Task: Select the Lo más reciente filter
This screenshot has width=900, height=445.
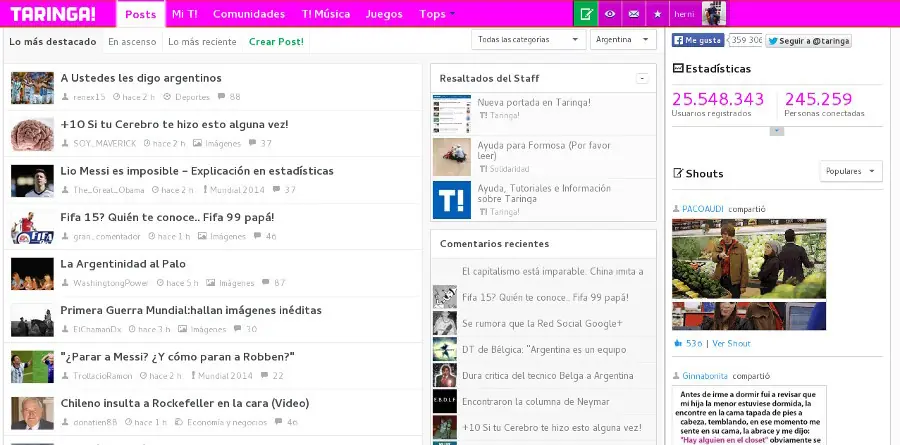Action: click(x=202, y=42)
